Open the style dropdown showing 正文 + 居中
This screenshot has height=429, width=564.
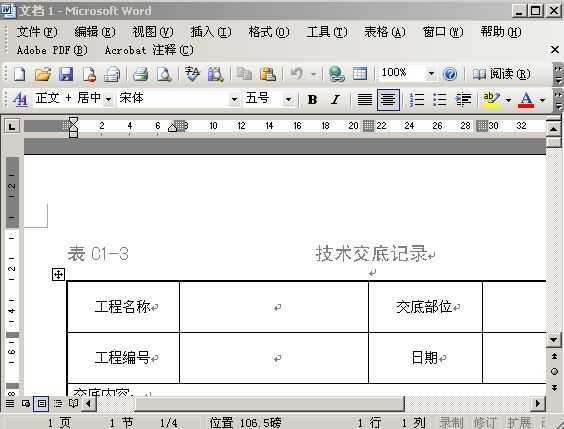109,99
